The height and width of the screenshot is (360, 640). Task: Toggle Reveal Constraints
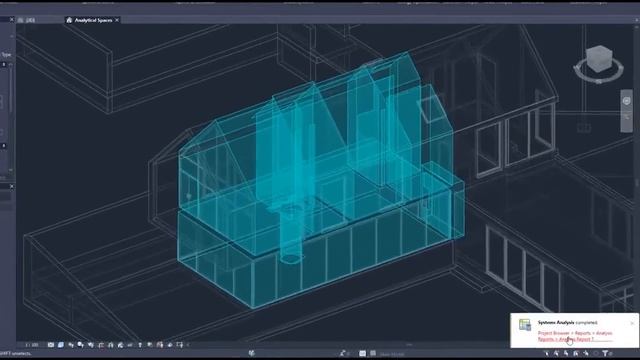pos(180,345)
